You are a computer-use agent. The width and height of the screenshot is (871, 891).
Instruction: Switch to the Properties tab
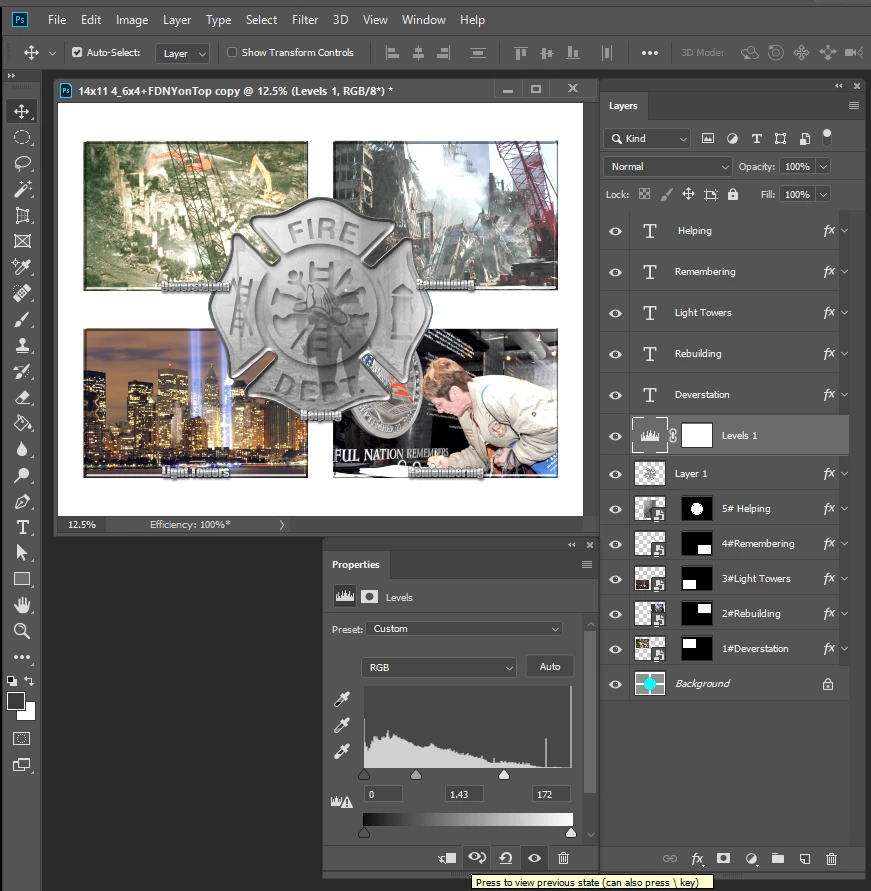click(x=356, y=564)
